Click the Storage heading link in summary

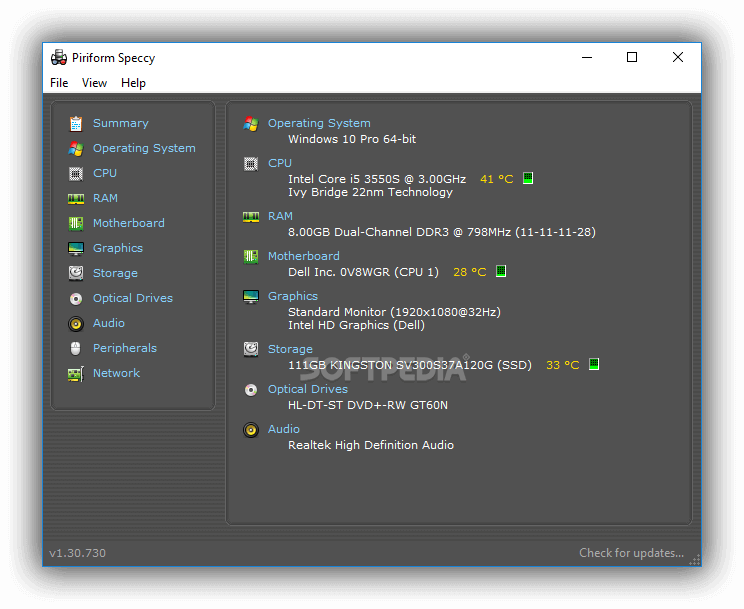[290, 349]
